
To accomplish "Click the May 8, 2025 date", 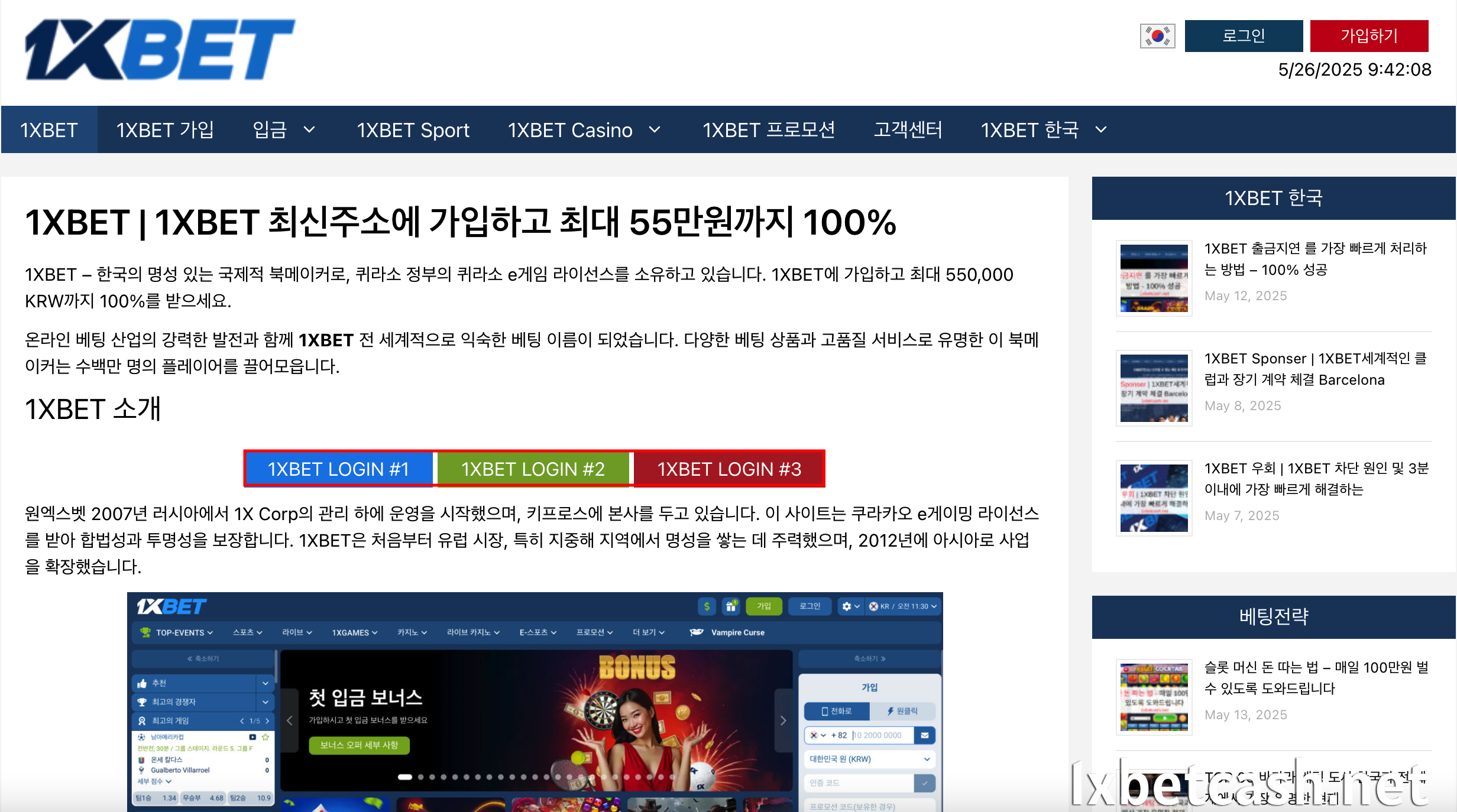I will pyautogui.click(x=1243, y=405).
